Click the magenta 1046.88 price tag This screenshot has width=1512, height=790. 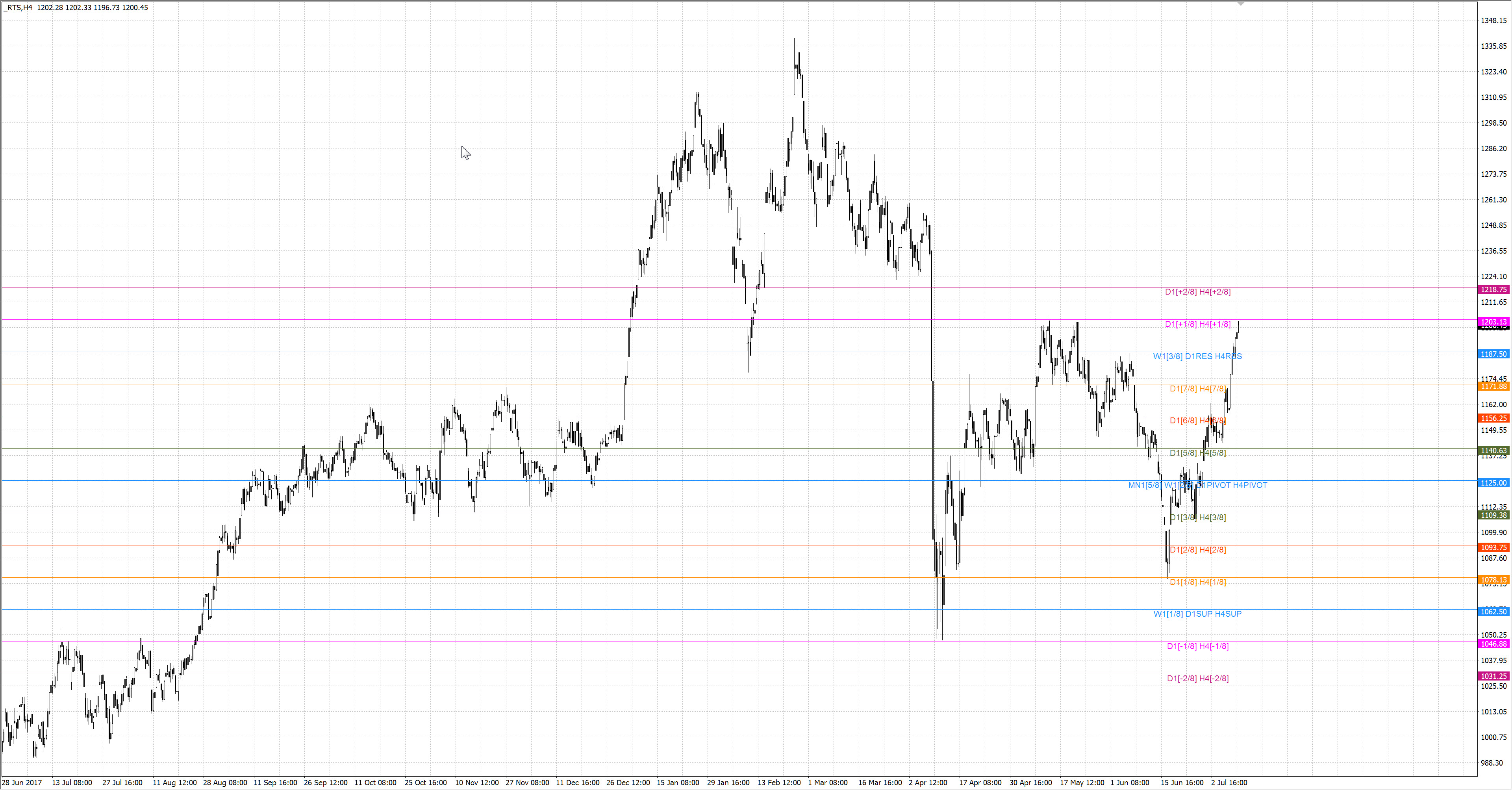pos(1493,644)
